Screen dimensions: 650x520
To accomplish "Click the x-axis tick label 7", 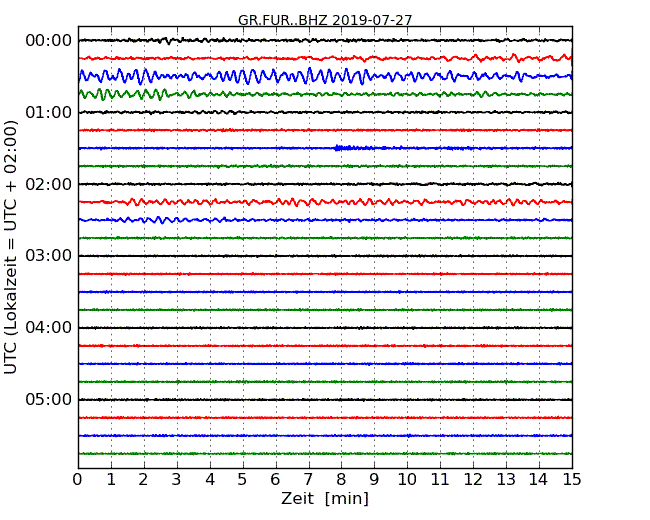I will click(x=308, y=480).
